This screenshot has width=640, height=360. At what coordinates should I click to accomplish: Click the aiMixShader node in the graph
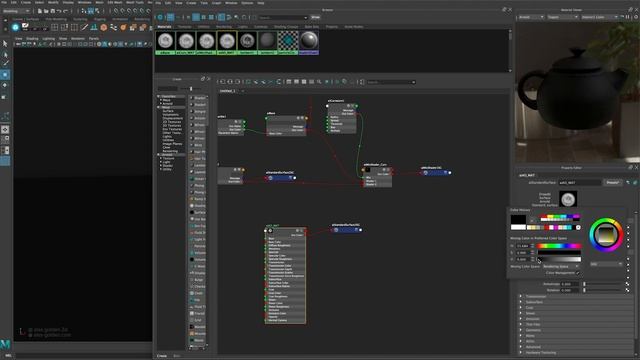[378, 177]
